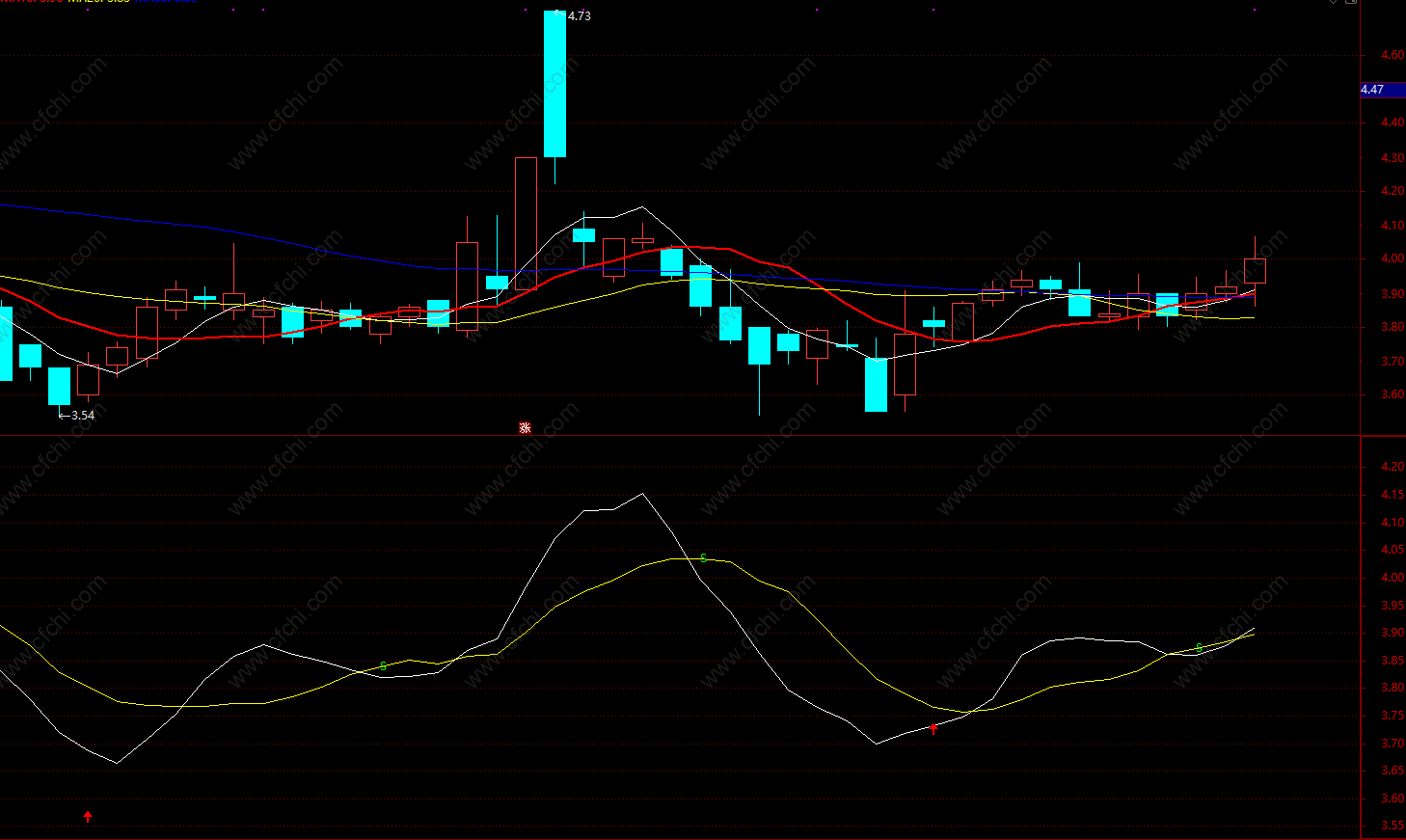Click the 4.40 label on the price axis

pos(1392,122)
